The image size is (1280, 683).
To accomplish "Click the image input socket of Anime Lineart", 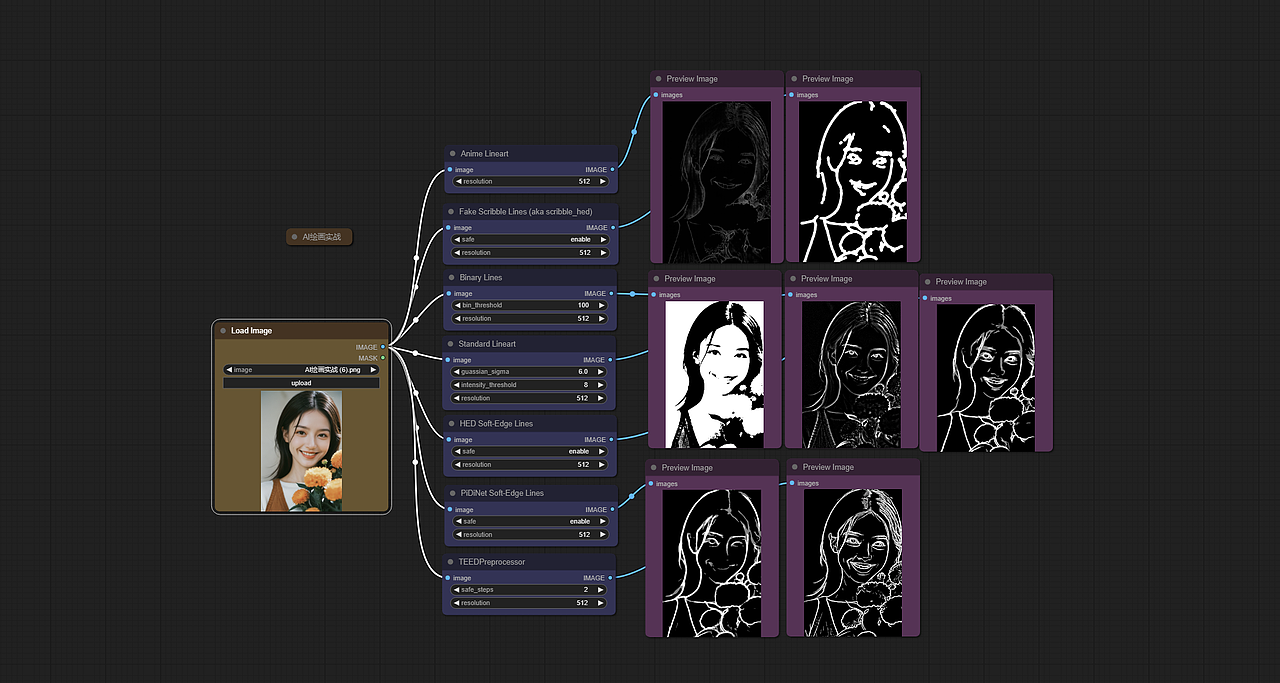I will (x=449, y=170).
